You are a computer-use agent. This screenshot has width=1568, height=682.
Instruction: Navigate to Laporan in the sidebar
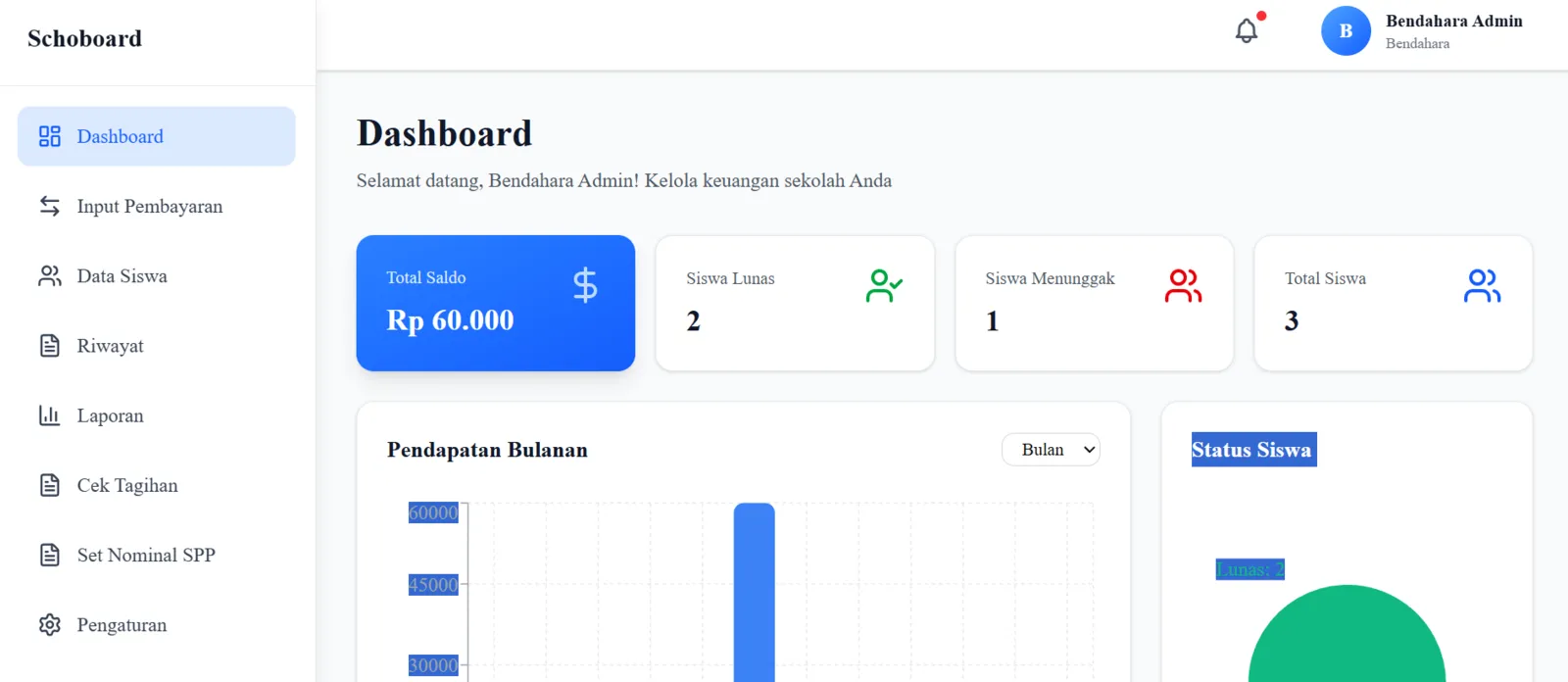[157, 415]
